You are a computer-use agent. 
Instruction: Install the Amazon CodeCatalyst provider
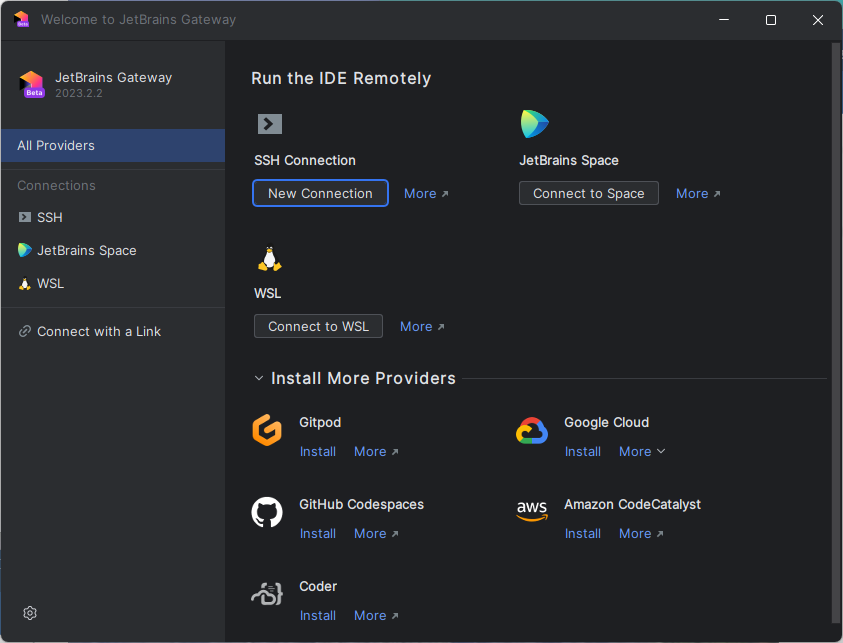pos(583,533)
